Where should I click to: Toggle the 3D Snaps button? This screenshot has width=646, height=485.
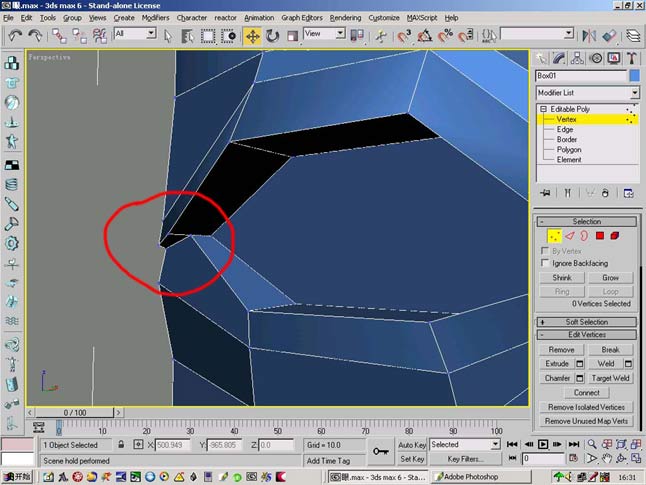click(x=404, y=36)
